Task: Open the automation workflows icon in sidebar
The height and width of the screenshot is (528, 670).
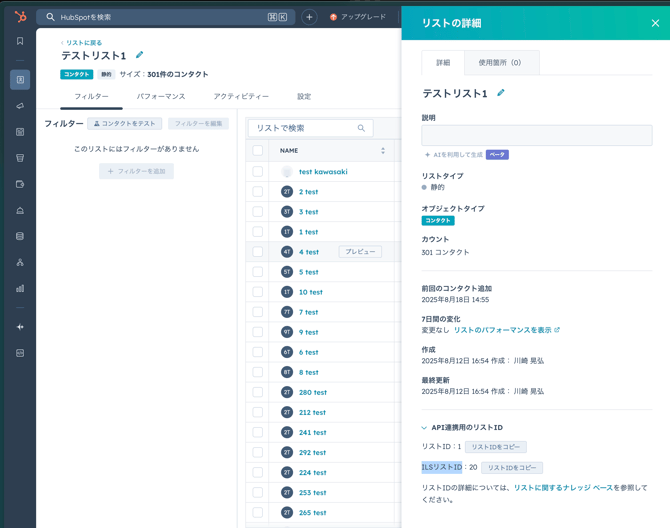Action: click(x=20, y=262)
